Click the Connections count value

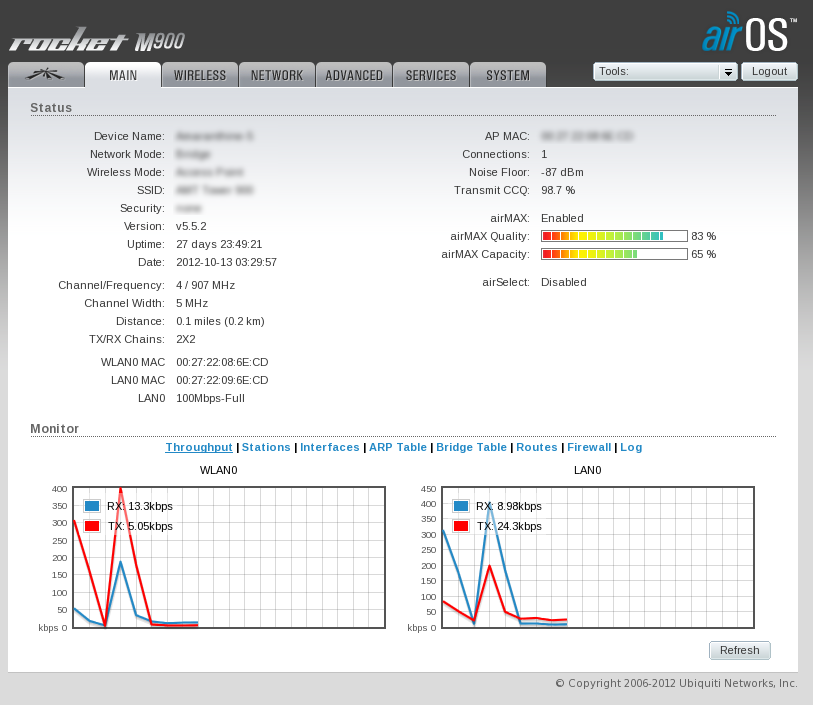point(544,154)
